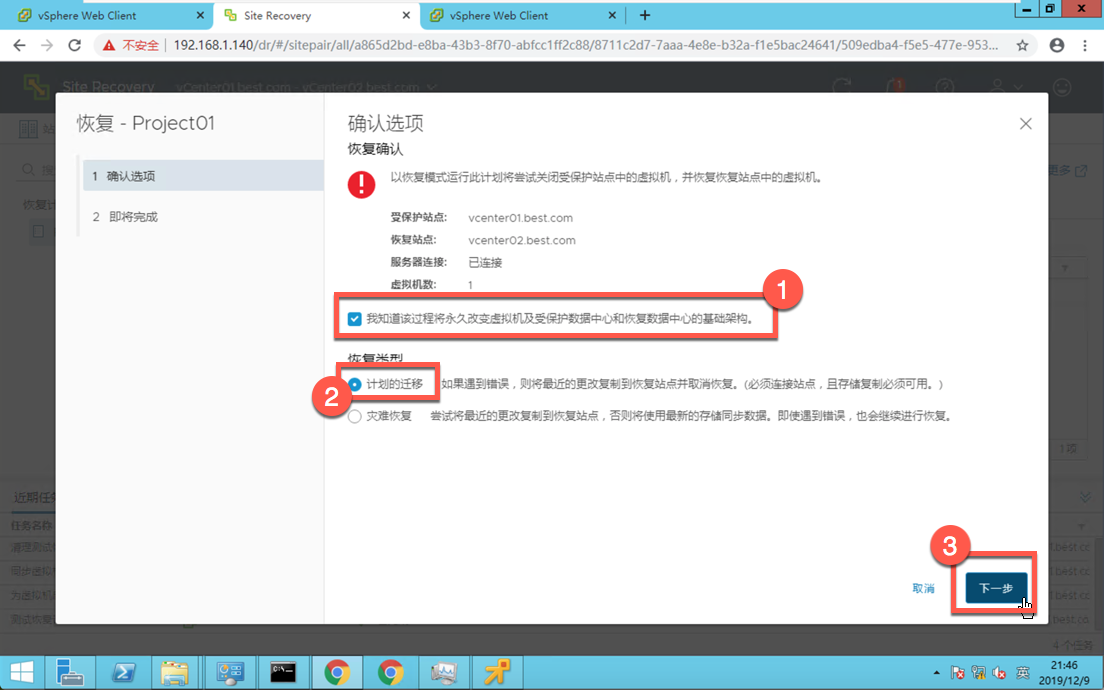Open the yellow arrow app in the taskbar
Viewport: 1104px width, 690px height.
[x=498, y=672]
